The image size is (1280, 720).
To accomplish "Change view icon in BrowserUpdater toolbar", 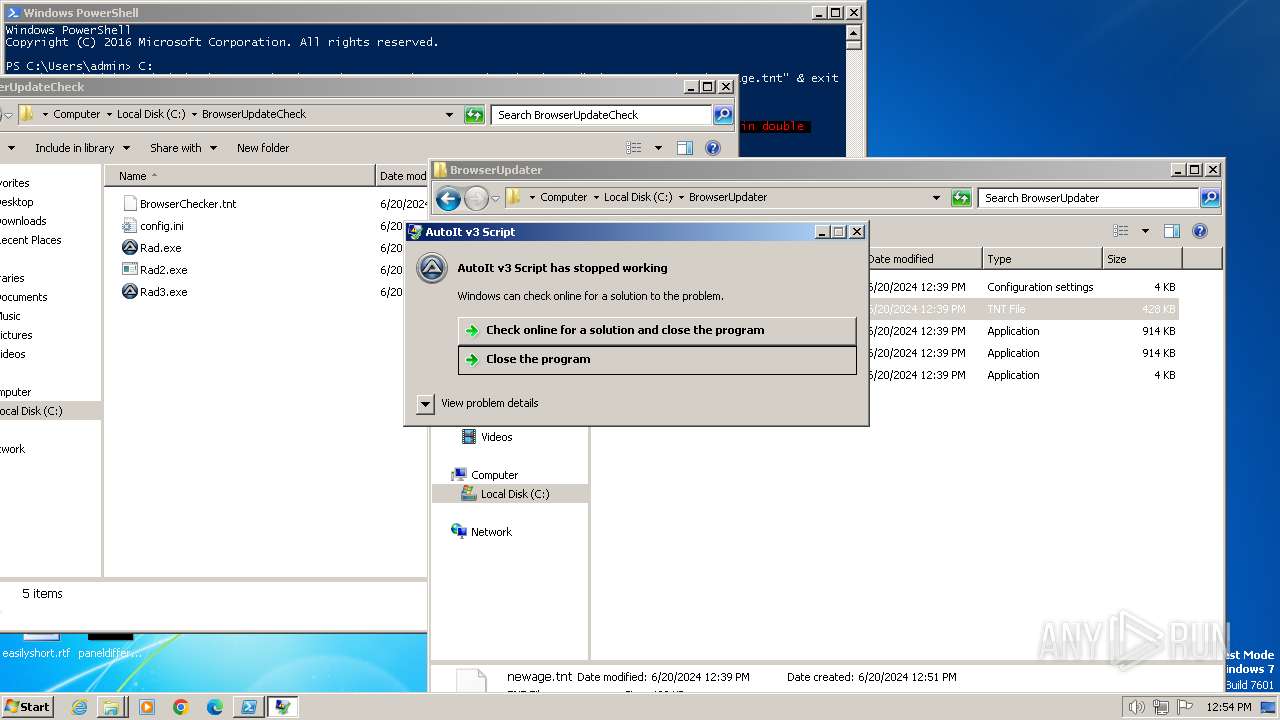I will [1121, 231].
